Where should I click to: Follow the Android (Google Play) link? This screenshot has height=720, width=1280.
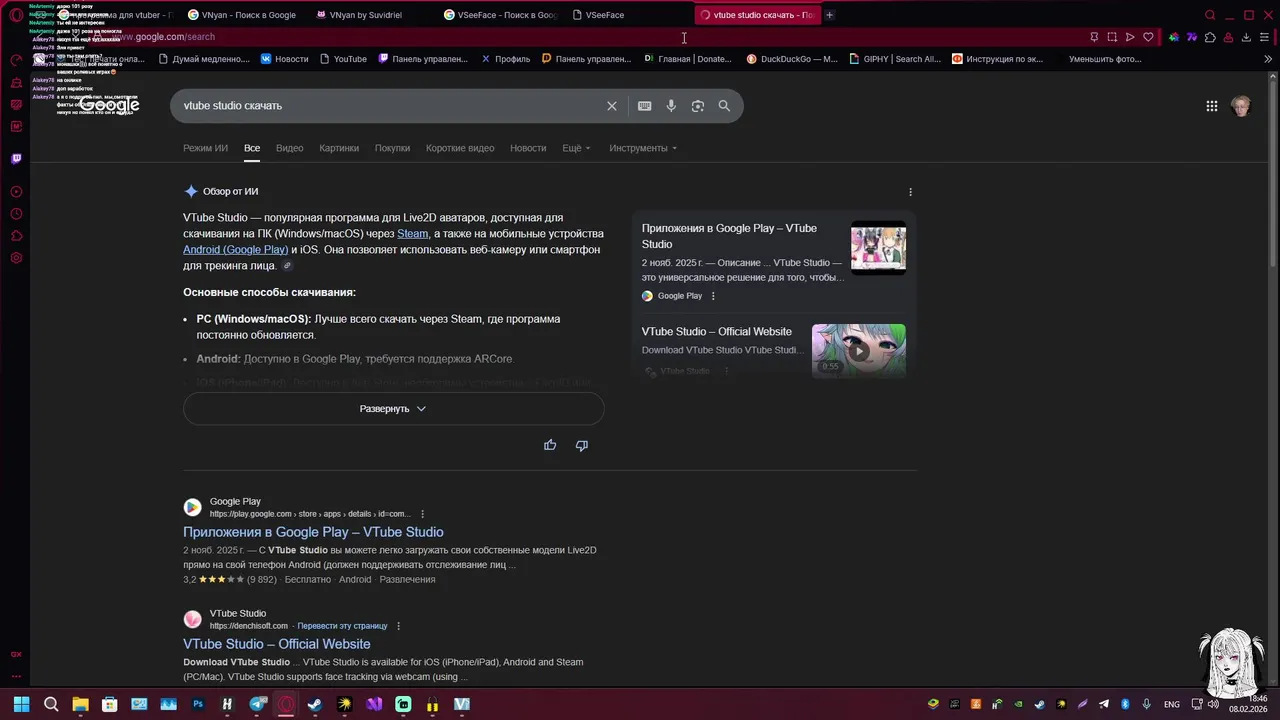pos(235,250)
